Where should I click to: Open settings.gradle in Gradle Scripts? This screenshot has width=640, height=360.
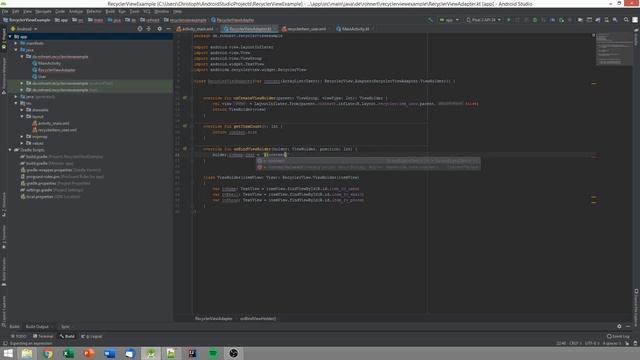pyautogui.click(x=39, y=190)
